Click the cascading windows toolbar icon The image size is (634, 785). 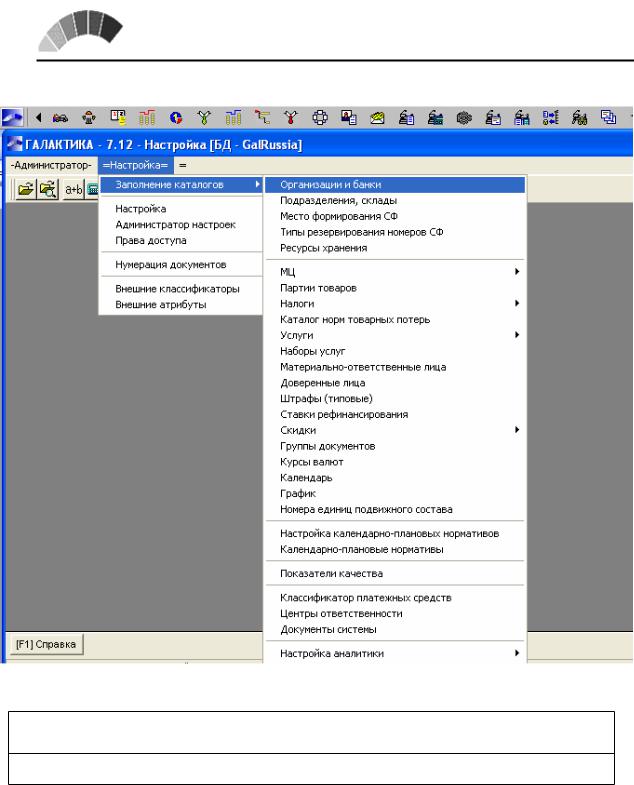pos(608,118)
